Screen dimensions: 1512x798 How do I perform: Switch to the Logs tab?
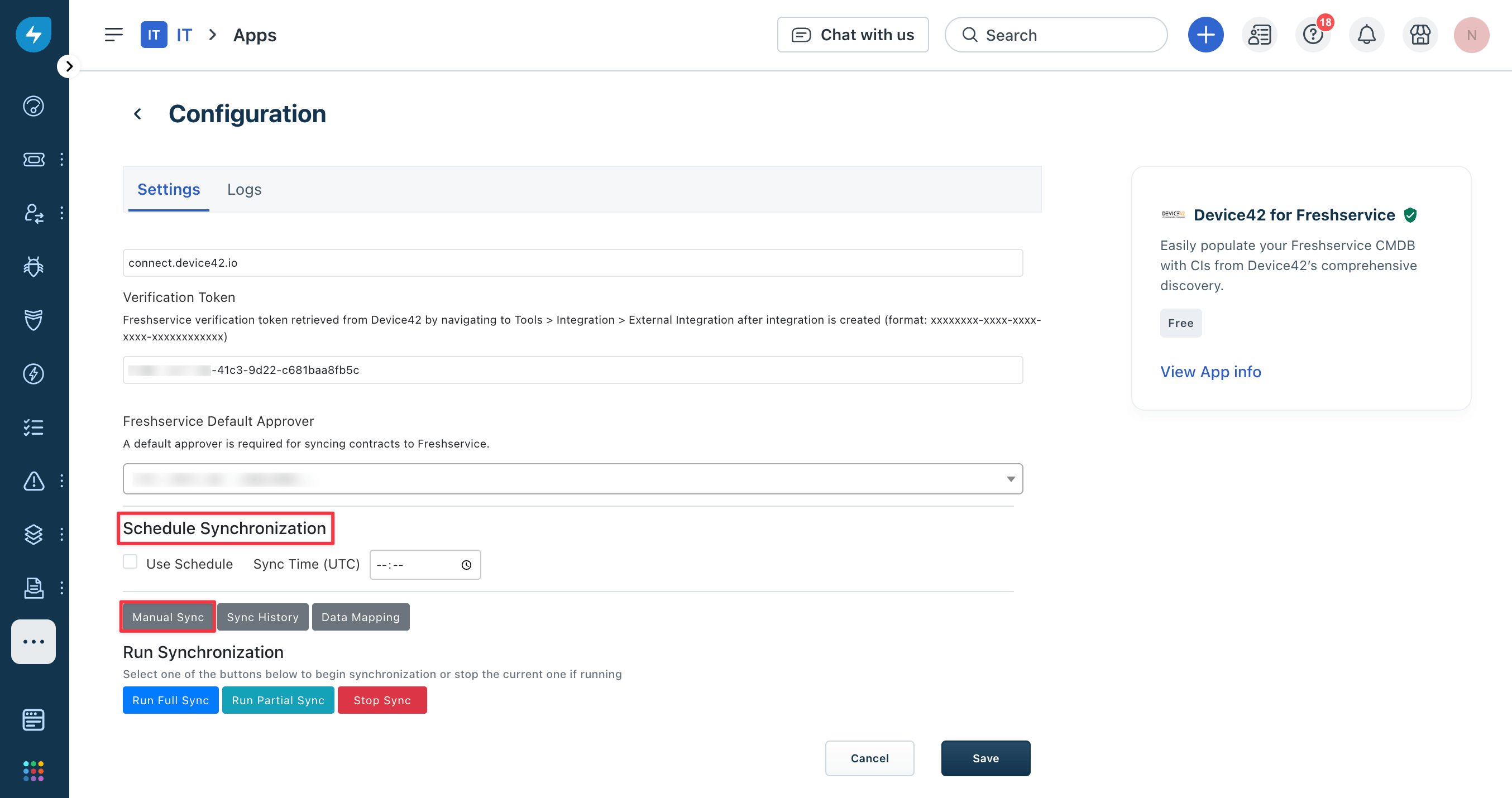[244, 190]
